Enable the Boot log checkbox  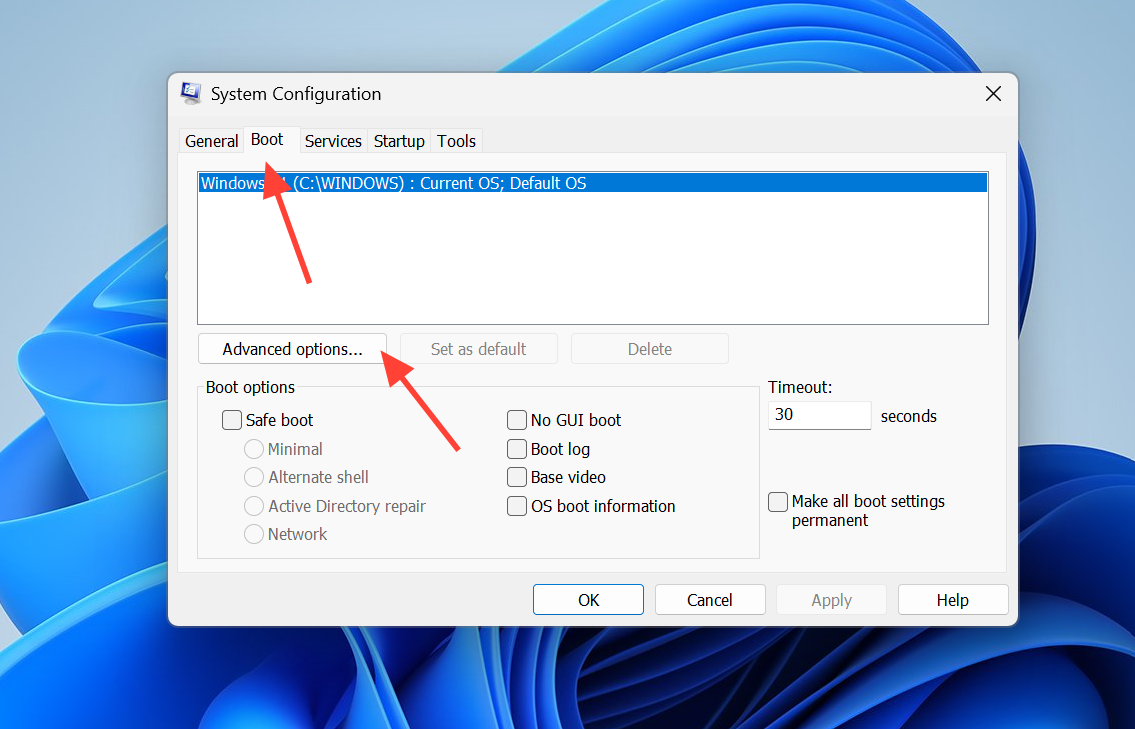click(x=517, y=449)
